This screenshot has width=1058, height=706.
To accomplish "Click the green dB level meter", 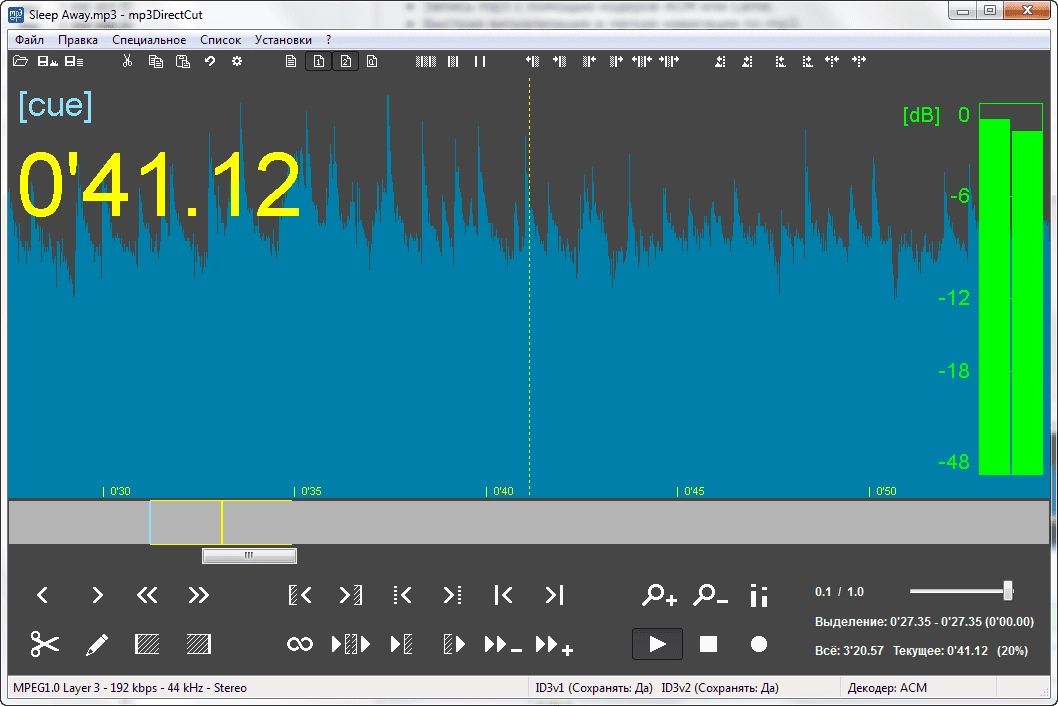I will pos(1011,289).
